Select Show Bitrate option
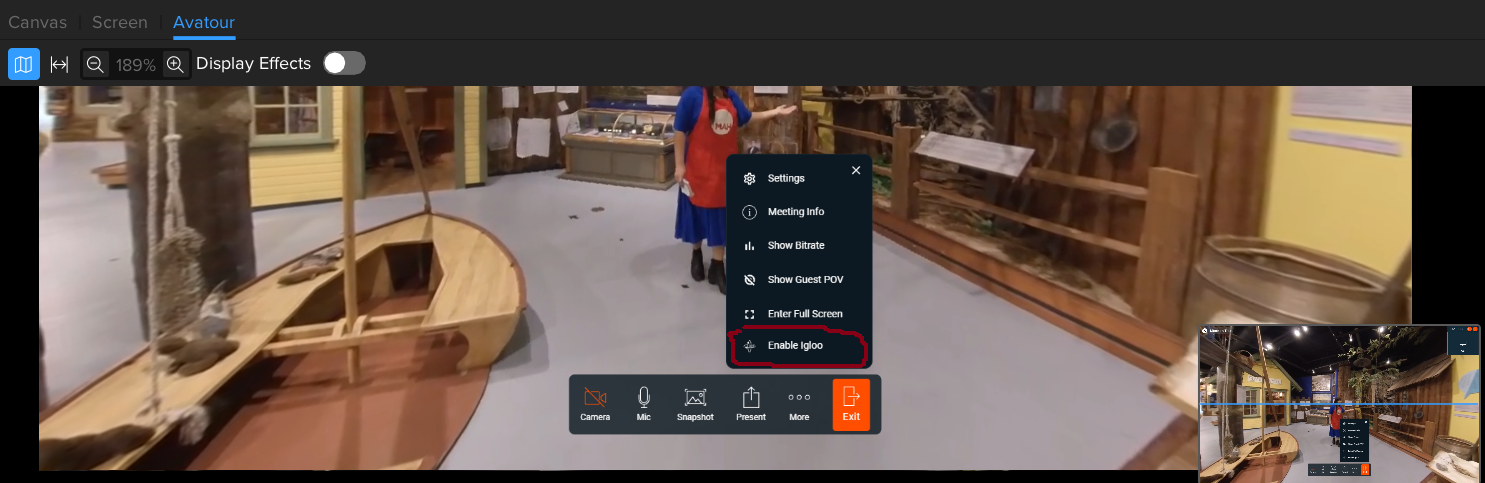This screenshot has height=483, width=1485. click(795, 246)
